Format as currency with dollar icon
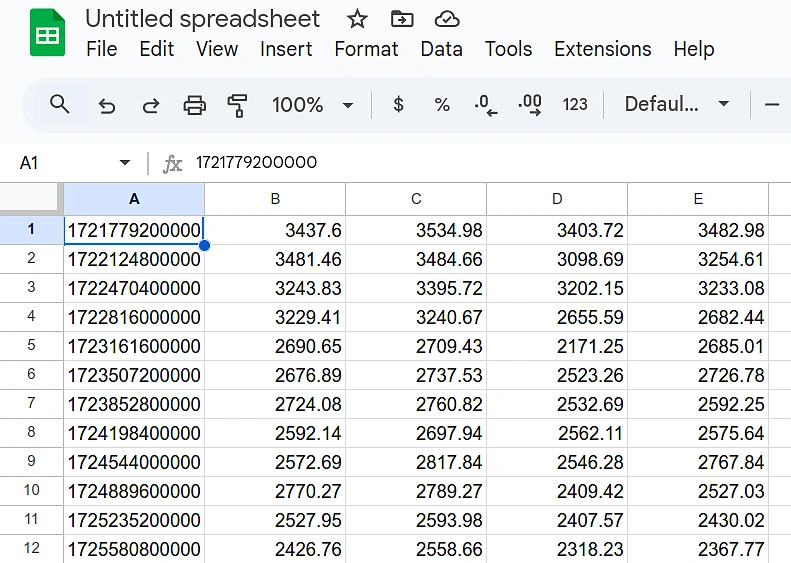791x563 pixels. 398,105
